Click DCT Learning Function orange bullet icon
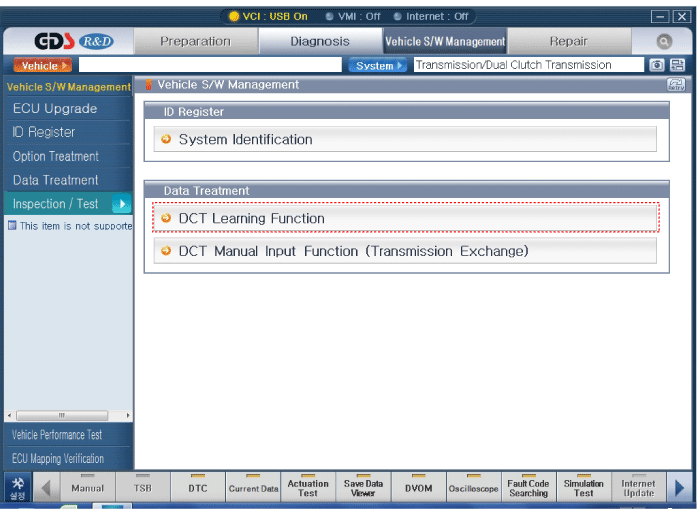This screenshot has width=700, height=514. pos(166,218)
